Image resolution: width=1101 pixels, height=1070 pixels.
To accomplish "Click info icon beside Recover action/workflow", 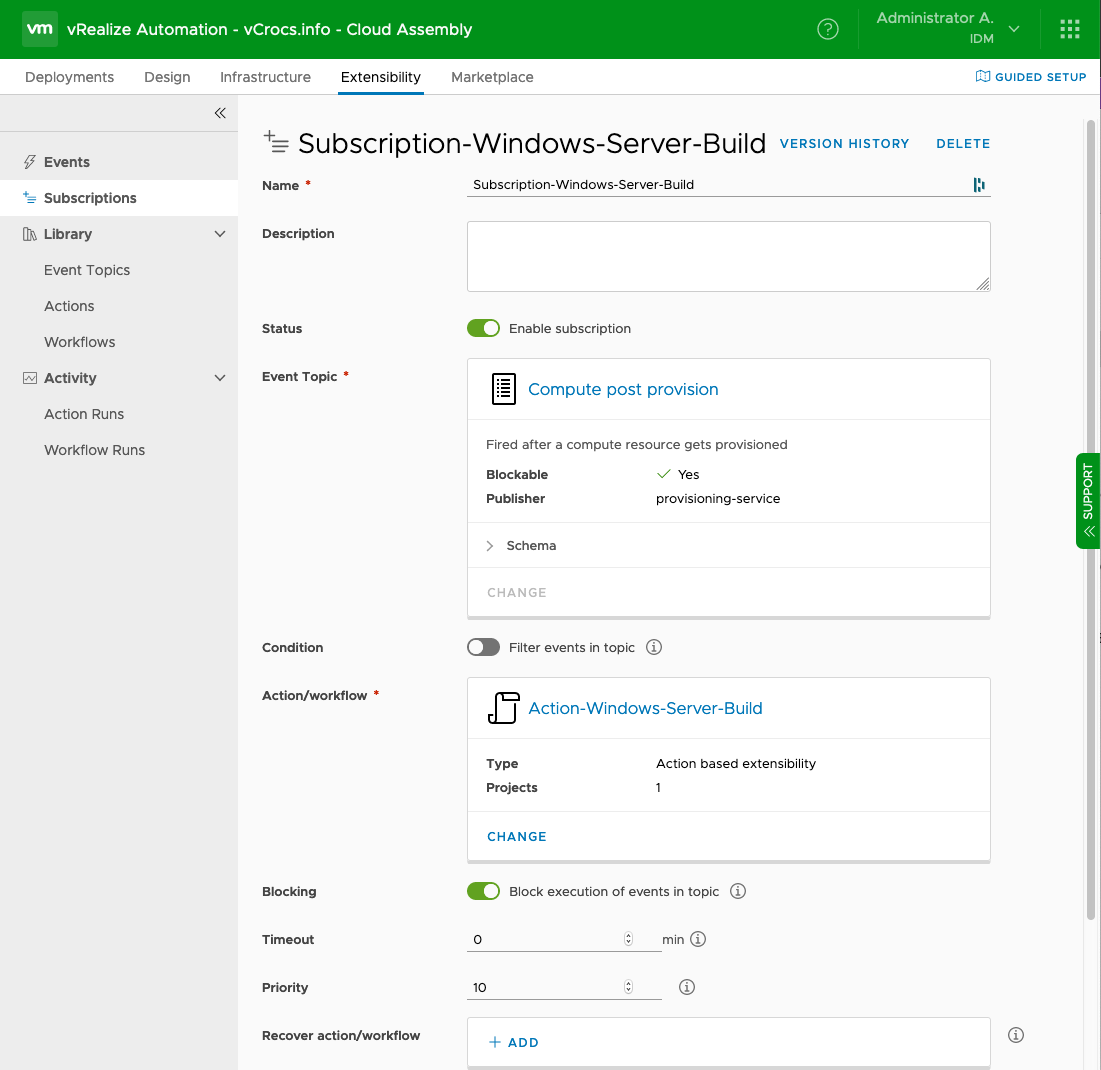I will pyautogui.click(x=1016, y=1035).
